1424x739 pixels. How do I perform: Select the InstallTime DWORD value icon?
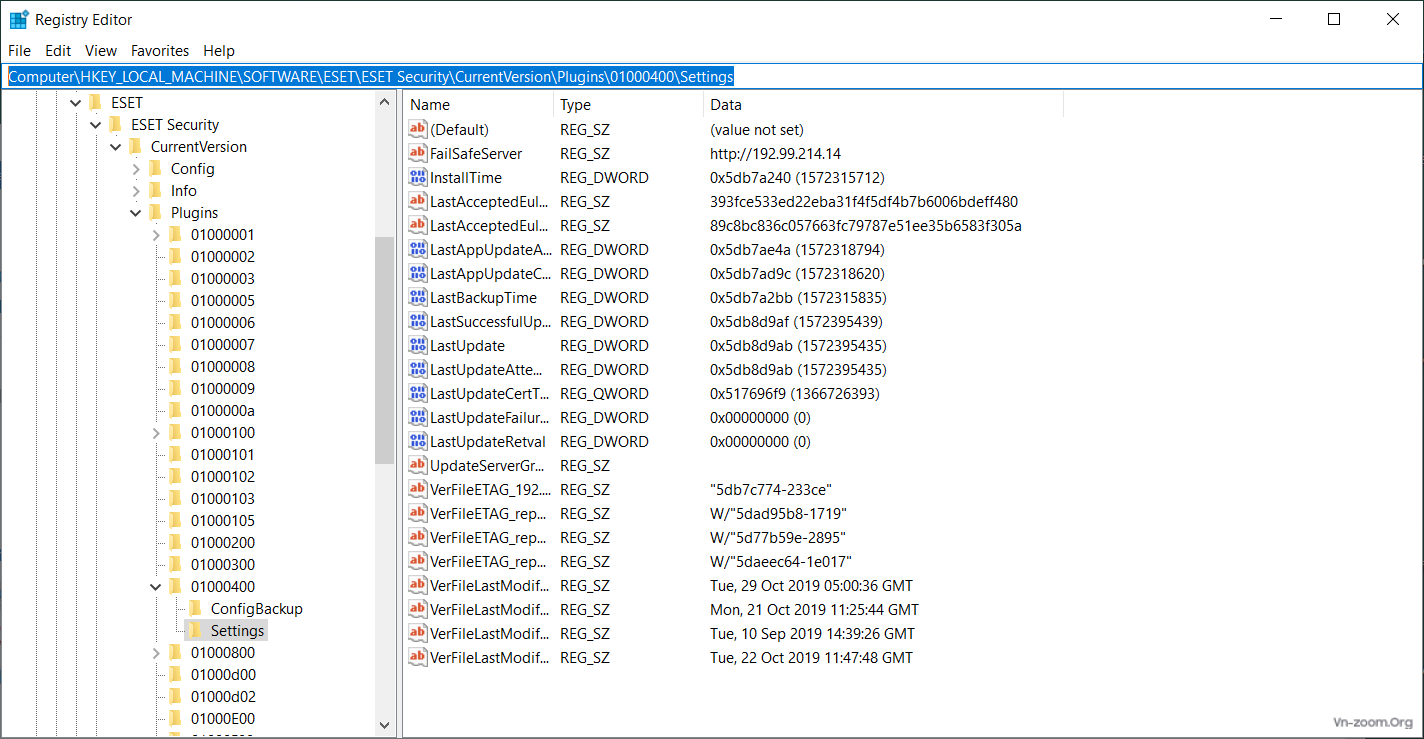418,178
